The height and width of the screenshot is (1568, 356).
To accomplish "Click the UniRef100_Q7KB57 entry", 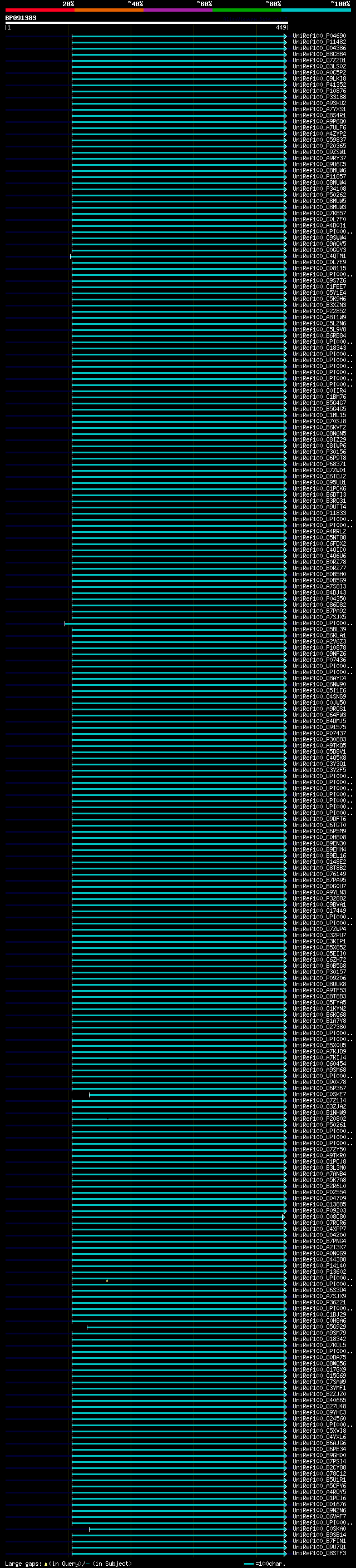I will 319,214.
